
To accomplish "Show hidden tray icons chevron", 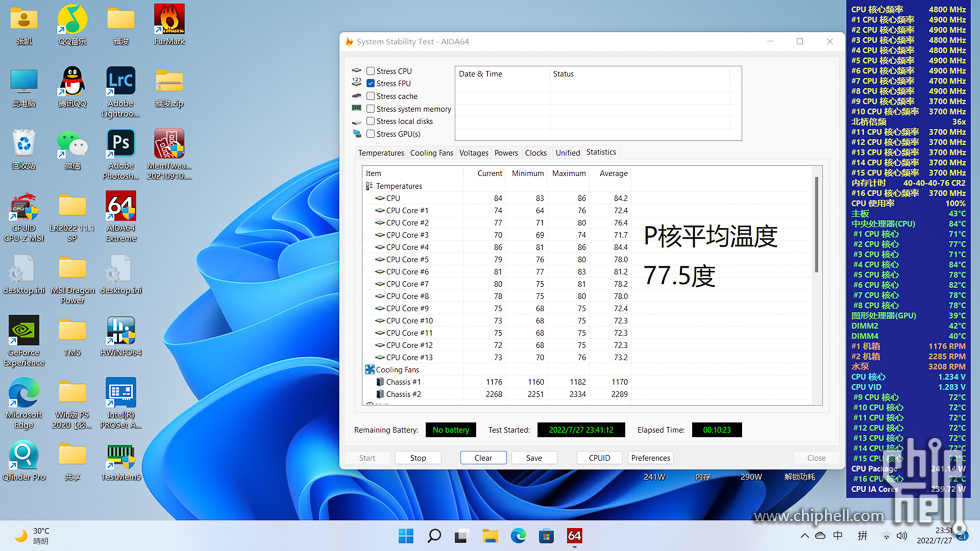I will click(804, 536).
